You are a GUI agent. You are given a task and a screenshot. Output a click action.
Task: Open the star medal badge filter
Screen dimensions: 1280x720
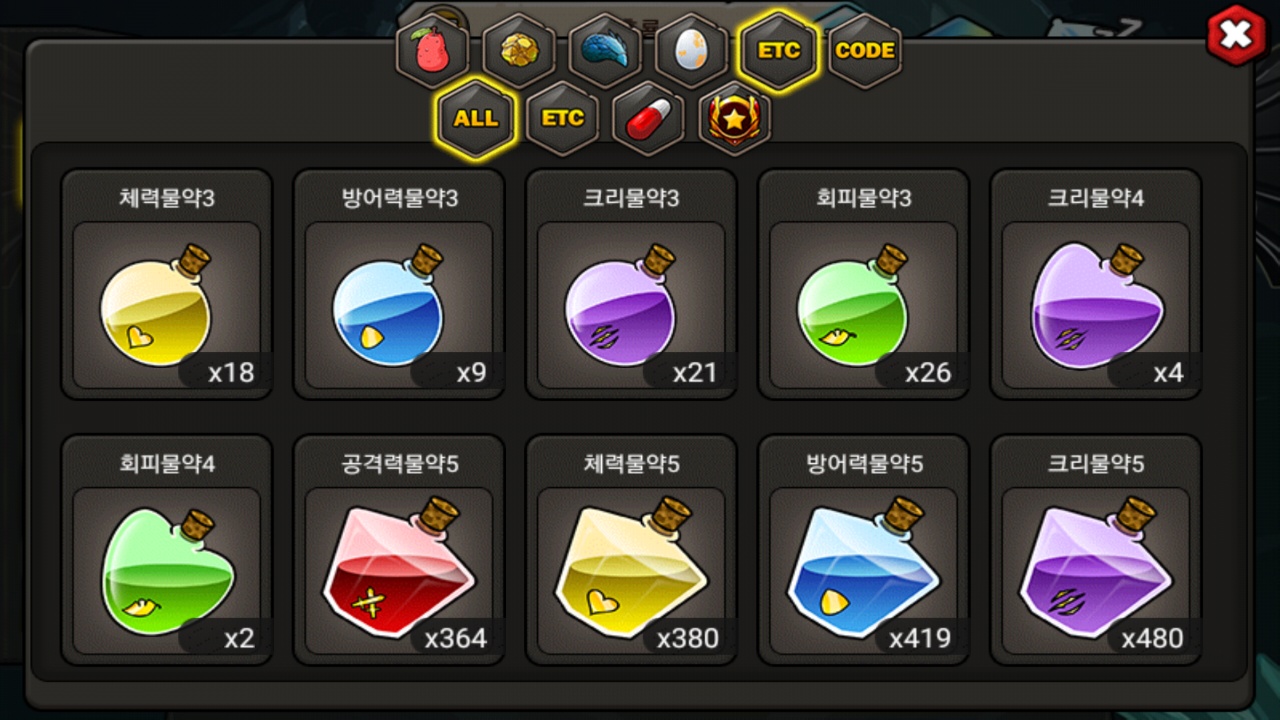tap(734, 118)
